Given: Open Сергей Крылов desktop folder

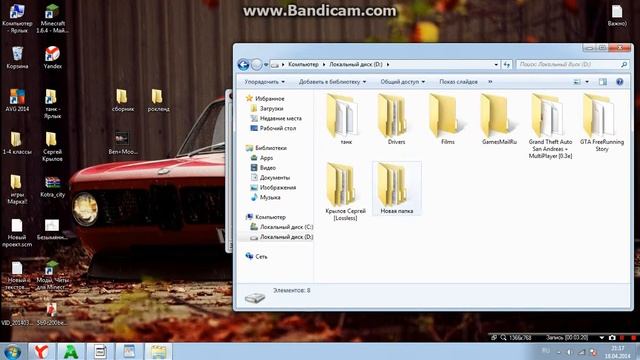Looking at the screenshot, I should click(x=52, y=146).
